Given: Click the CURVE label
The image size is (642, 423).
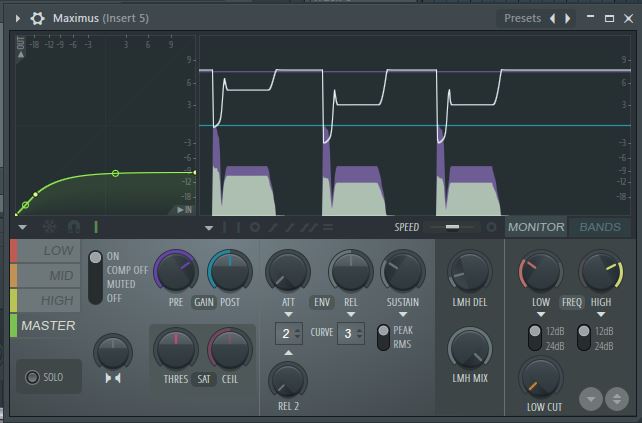Looking at the screenshot, I should [321, 333].
